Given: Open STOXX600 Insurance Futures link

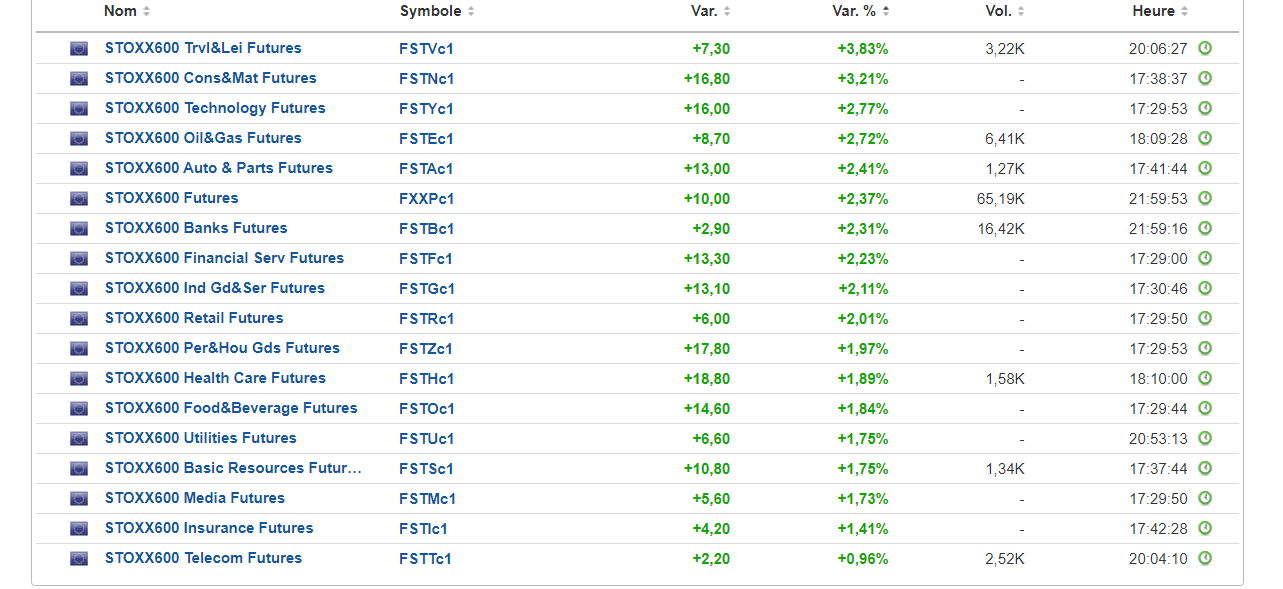Looking at the screenshot, I should (209, 528).
